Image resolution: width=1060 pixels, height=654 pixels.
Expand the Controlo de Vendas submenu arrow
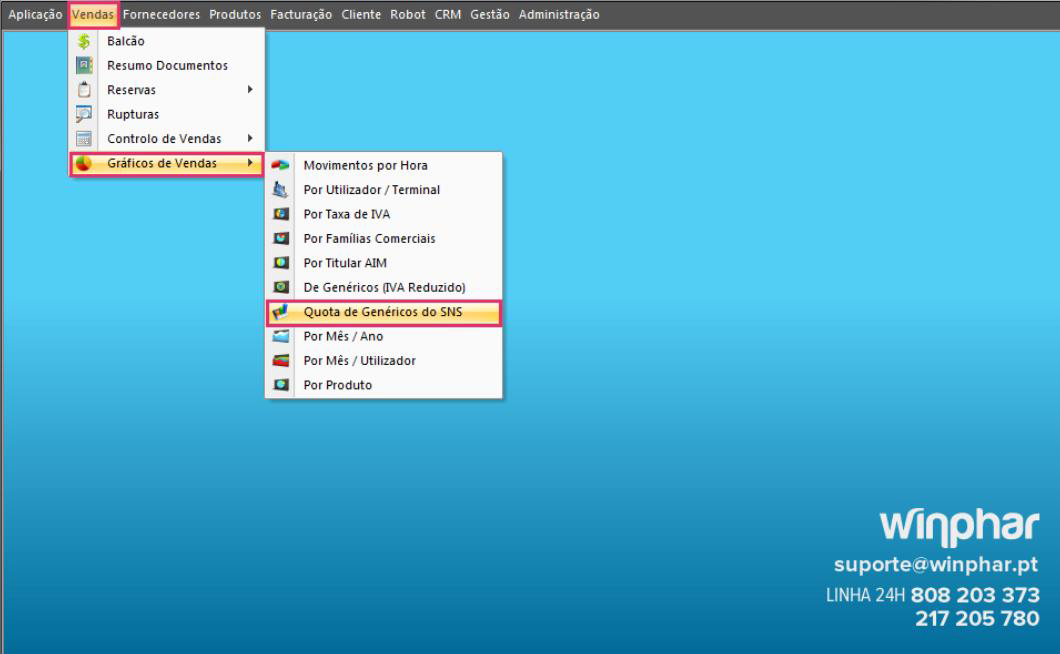coord(250,139)
